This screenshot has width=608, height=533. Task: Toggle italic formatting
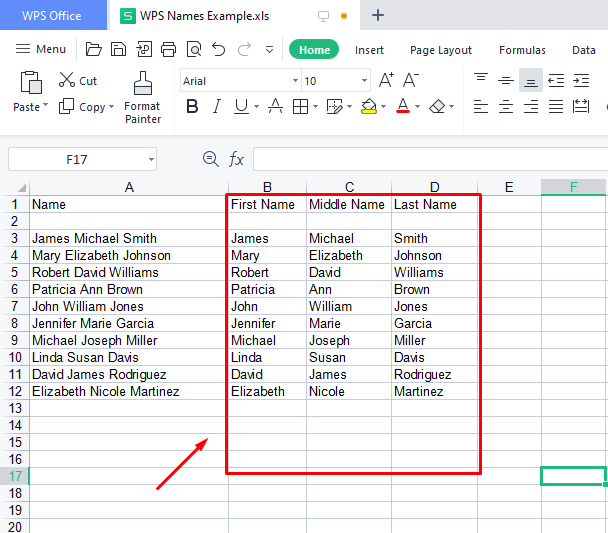tap(217, 106)
